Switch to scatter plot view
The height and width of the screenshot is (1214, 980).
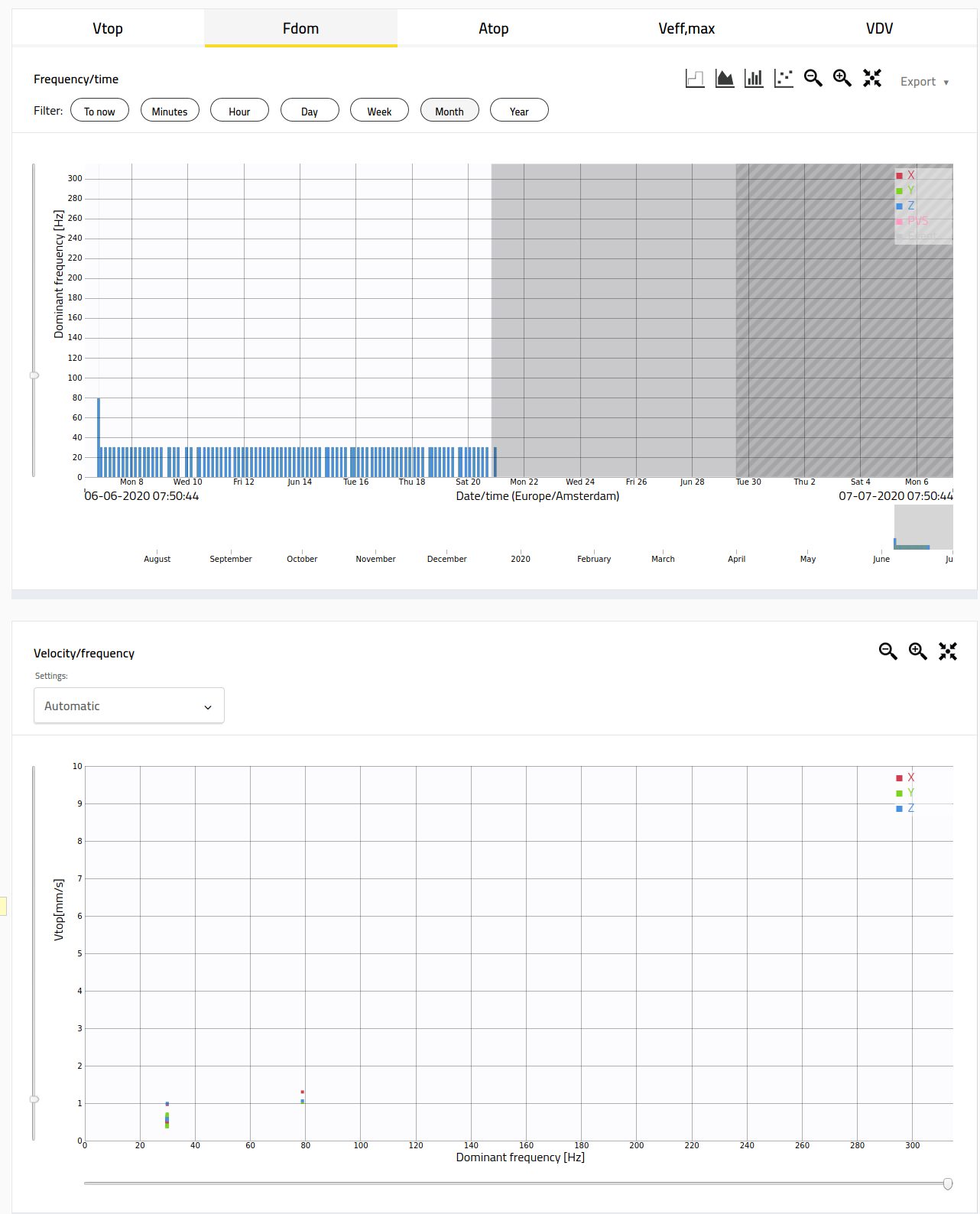click(x=784, y=79)
